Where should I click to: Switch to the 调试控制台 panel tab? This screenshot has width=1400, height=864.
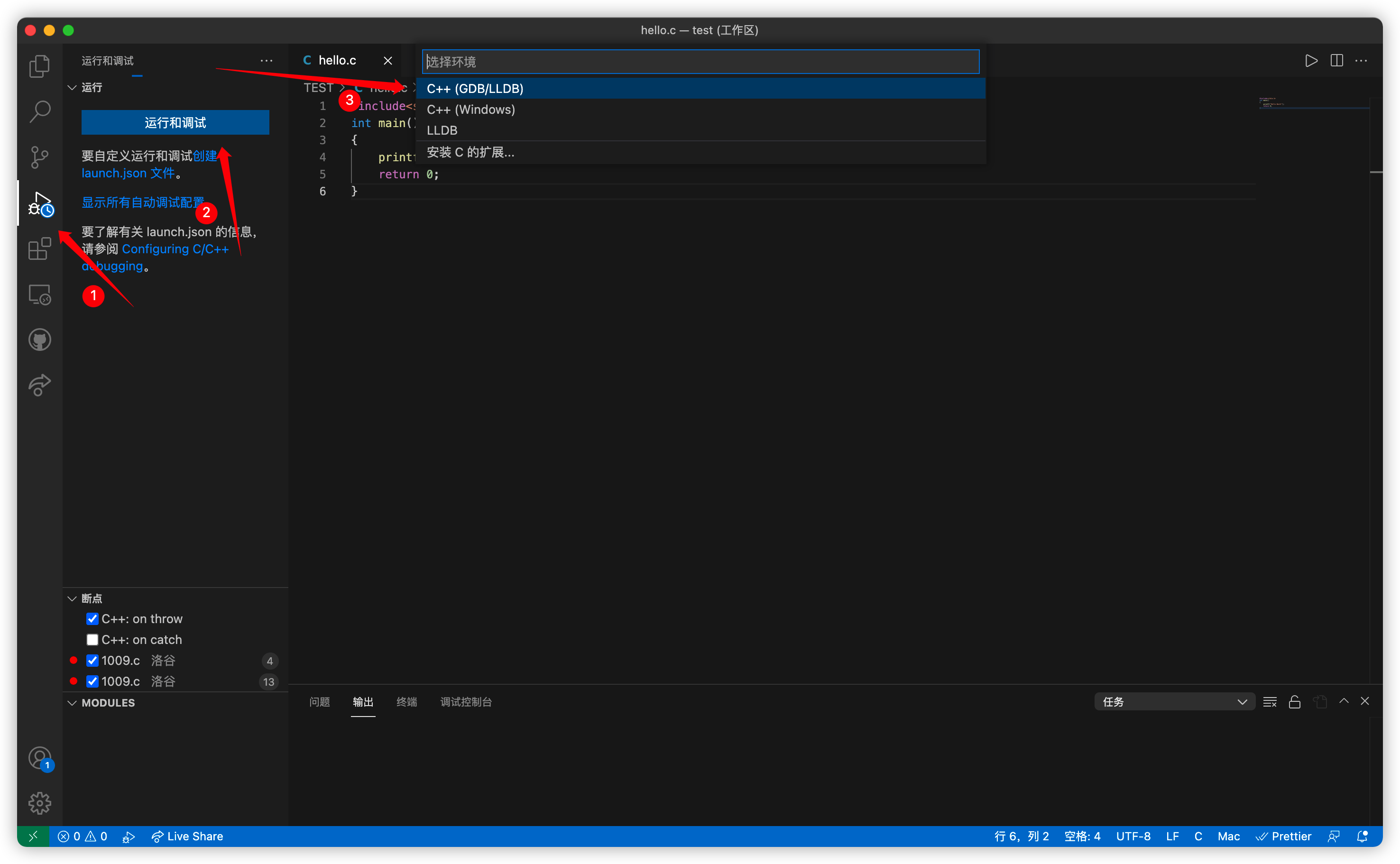(x=466, y=702)
